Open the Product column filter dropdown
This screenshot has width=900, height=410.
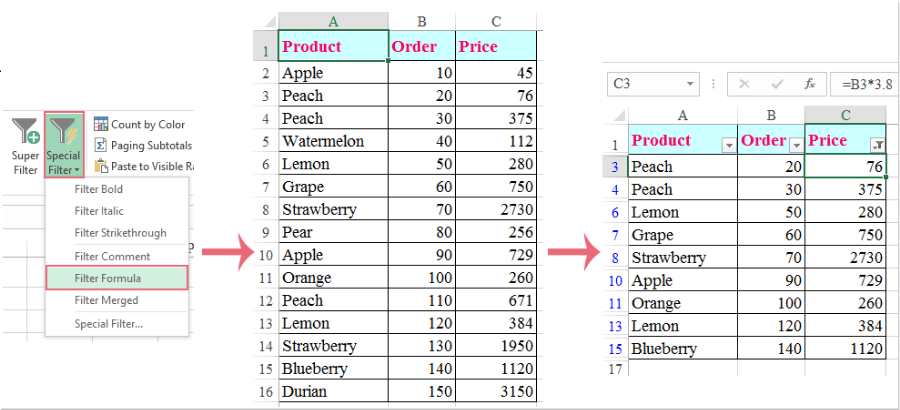click(x=729, y=146)
